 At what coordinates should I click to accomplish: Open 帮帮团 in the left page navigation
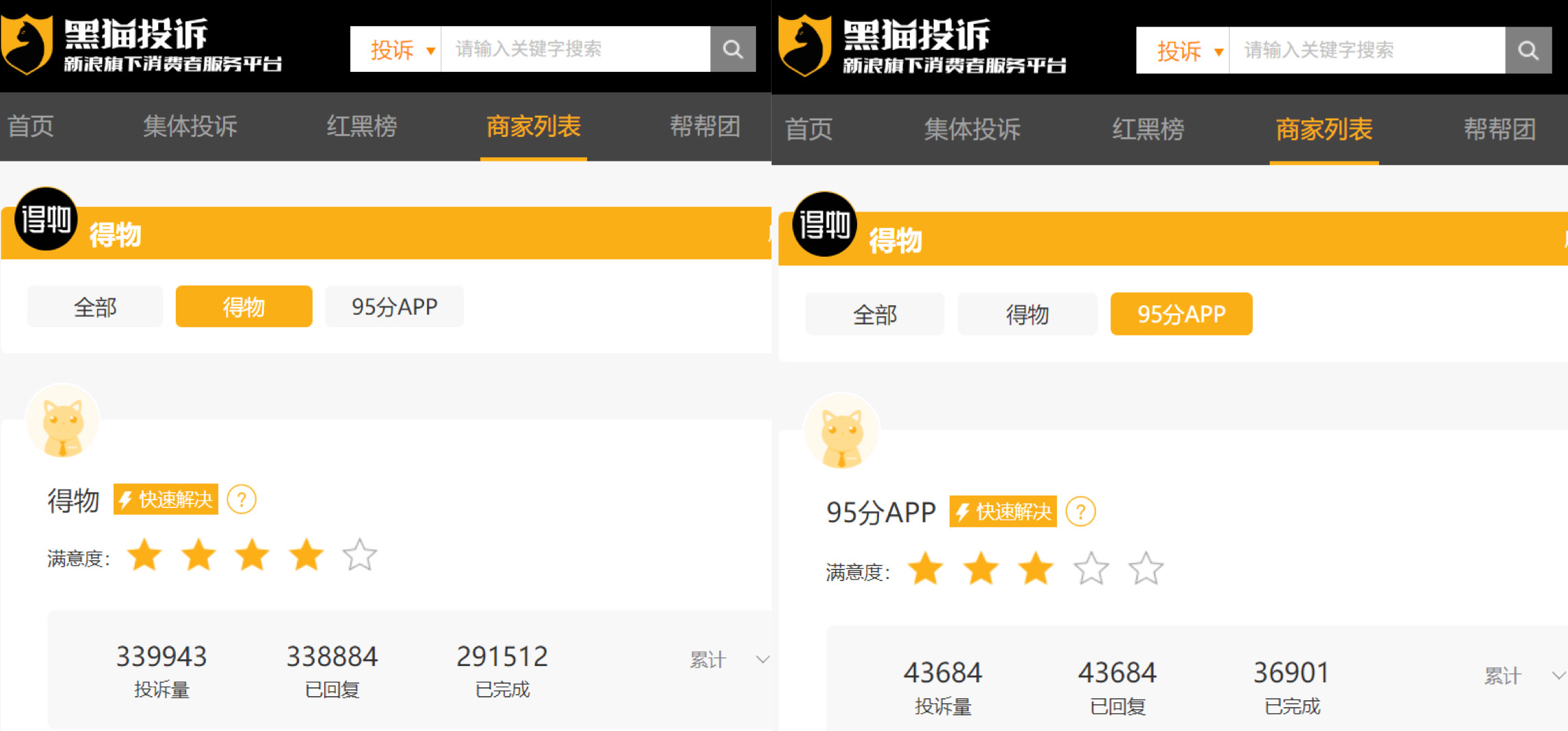coord(705,127)
